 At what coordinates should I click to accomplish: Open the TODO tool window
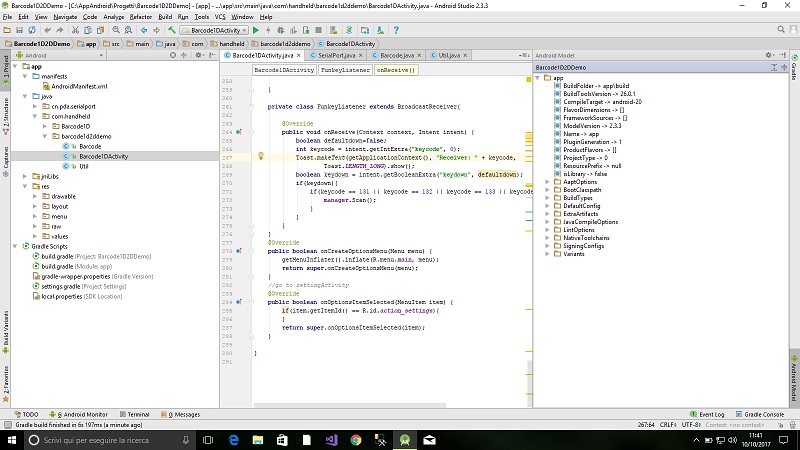coord(26,414)
